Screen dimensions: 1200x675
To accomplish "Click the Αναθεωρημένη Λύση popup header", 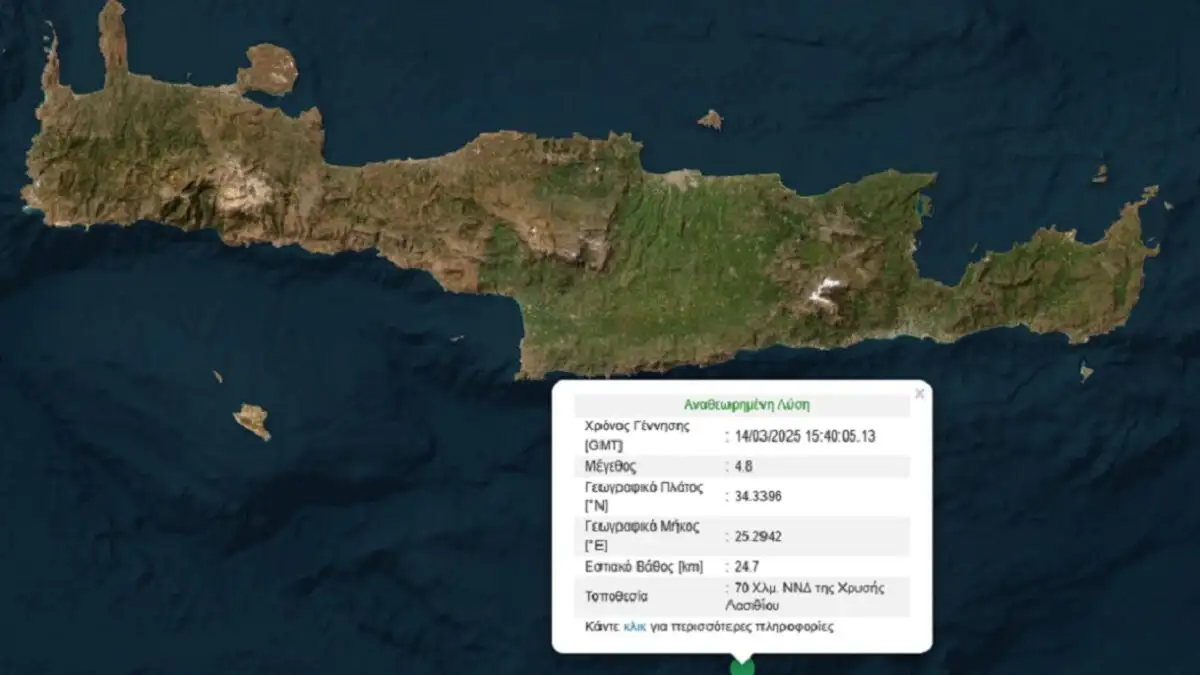I will pos(748,404).
